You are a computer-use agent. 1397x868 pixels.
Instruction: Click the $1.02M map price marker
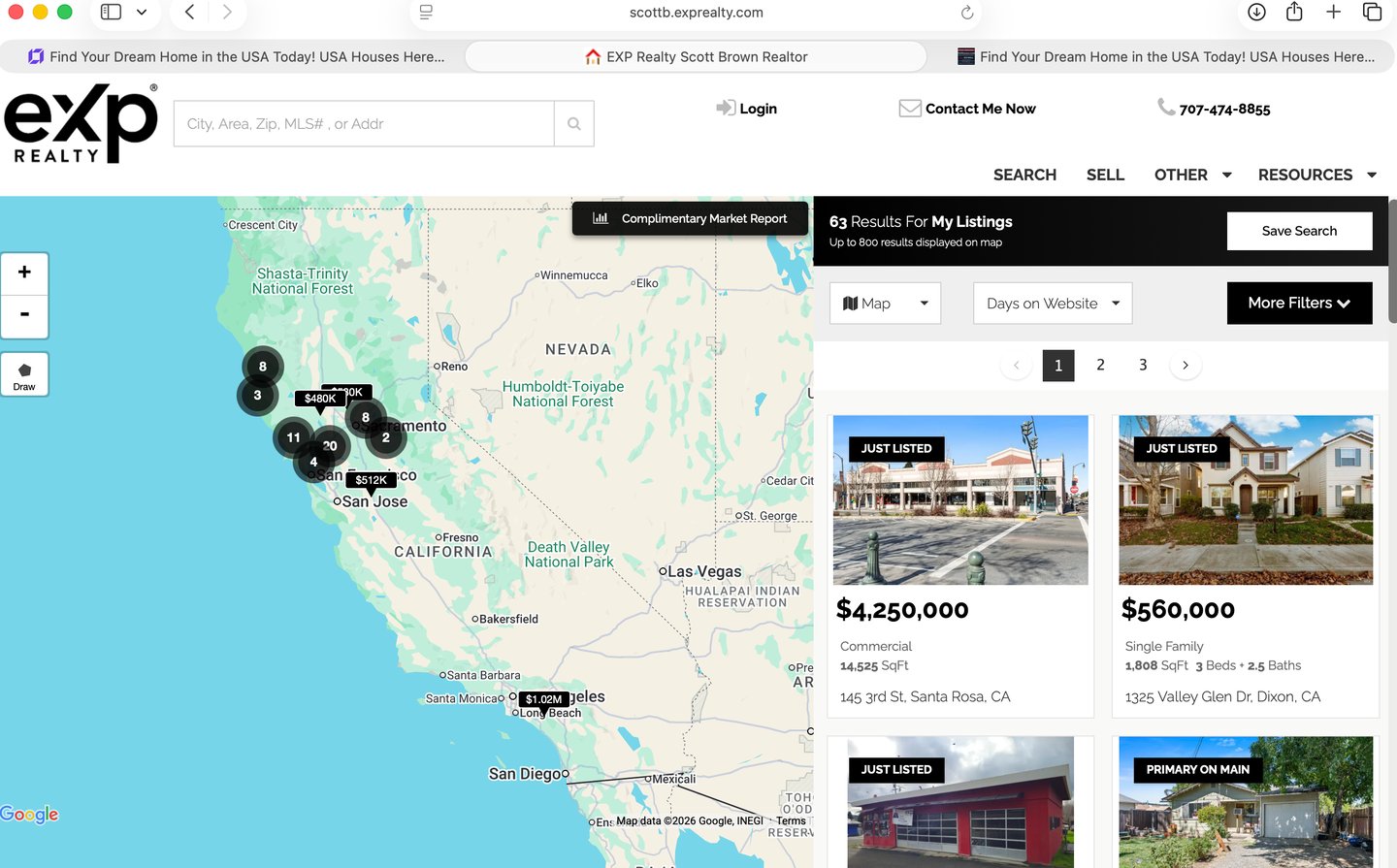pyautogui.click(x=543, y=699)
